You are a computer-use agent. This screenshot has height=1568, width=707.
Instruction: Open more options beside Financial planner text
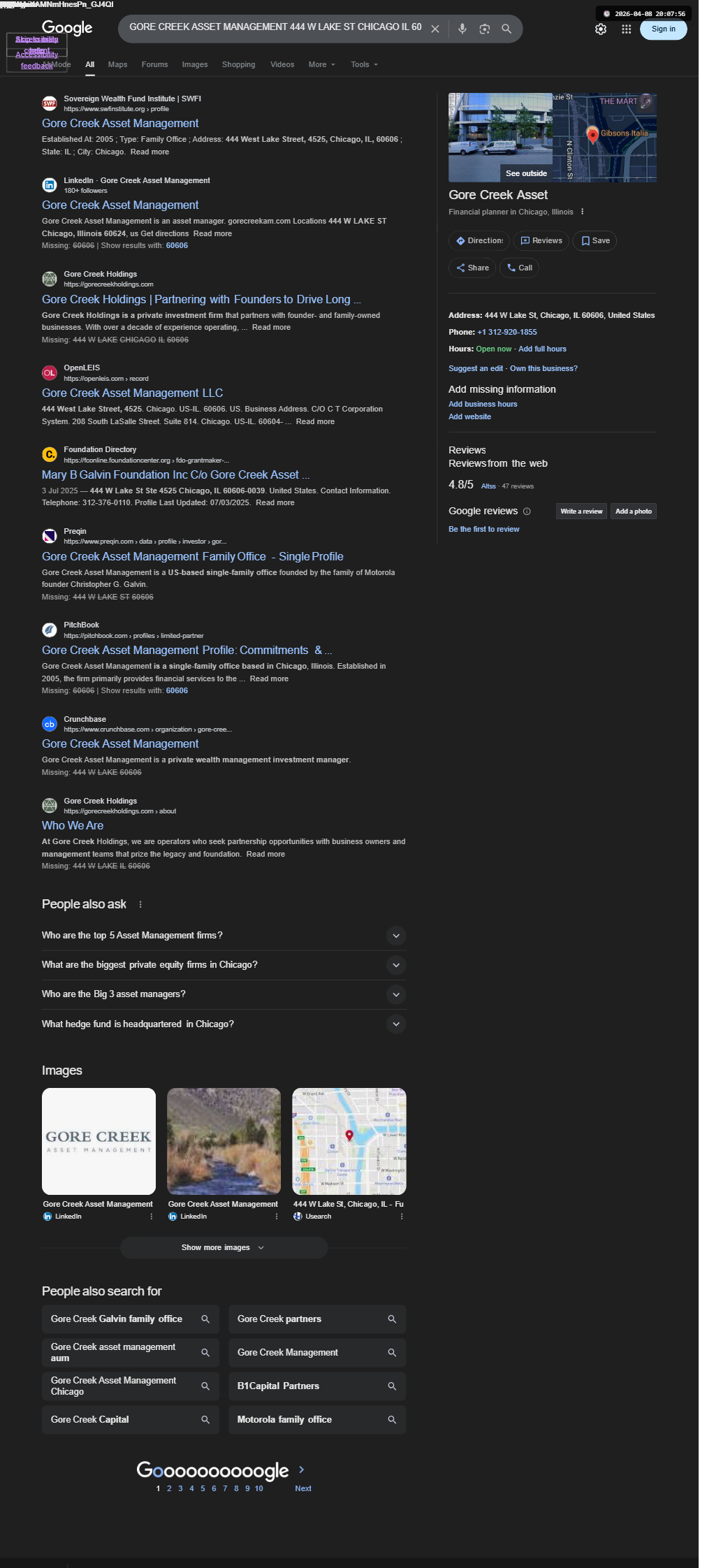(582, 212)
